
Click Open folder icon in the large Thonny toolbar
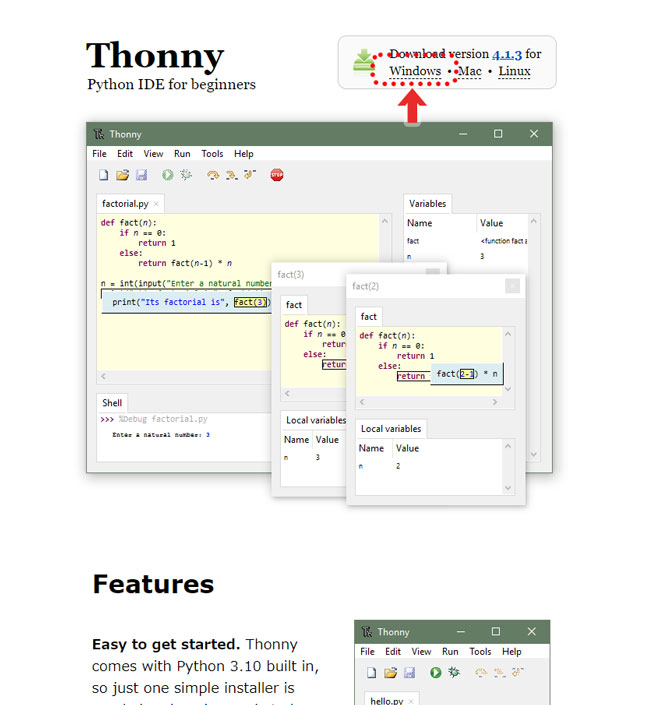(x=122, y=175)
